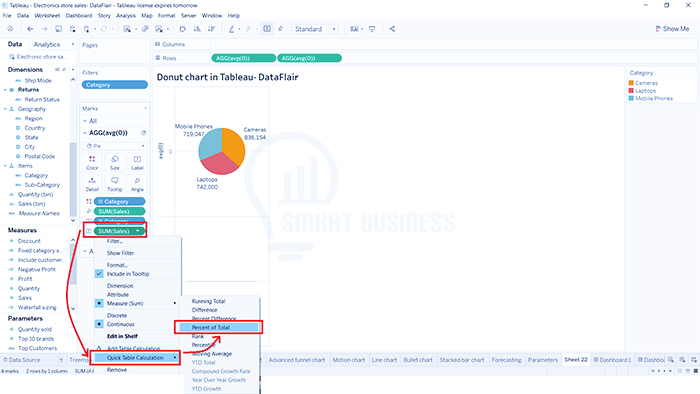Click the Laptops red legend swatch

coord(631,91)
